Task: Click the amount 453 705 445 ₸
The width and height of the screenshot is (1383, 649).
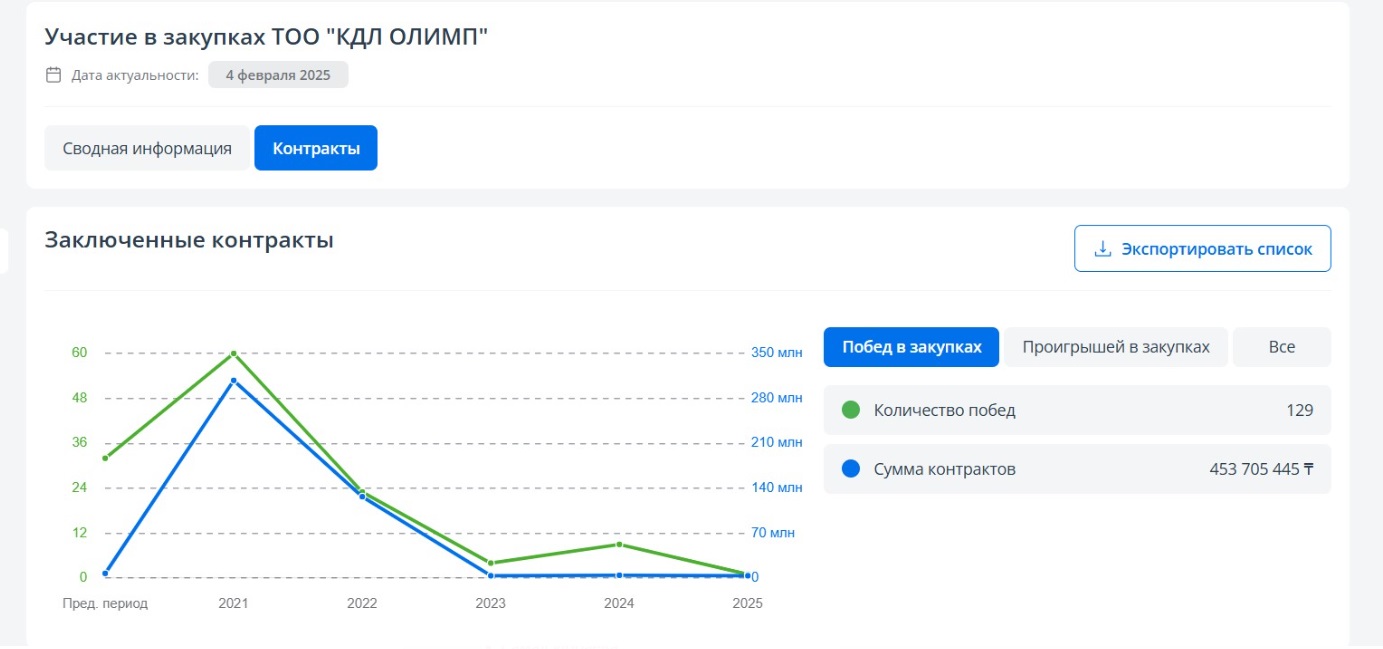Action: tap(1261, 468)
